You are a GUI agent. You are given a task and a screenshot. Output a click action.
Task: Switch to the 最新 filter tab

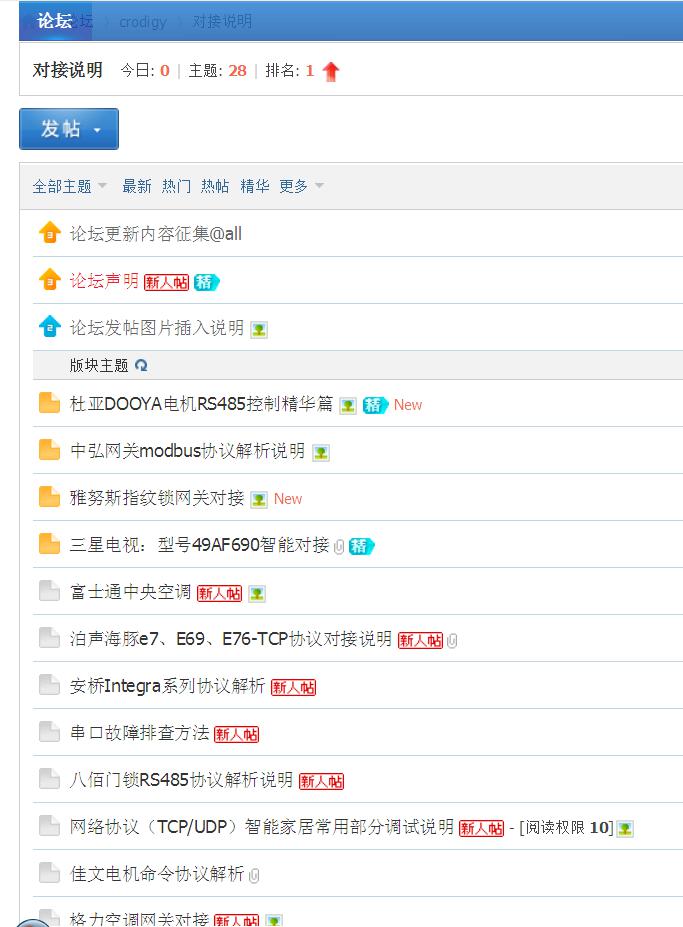click(137, 186)
